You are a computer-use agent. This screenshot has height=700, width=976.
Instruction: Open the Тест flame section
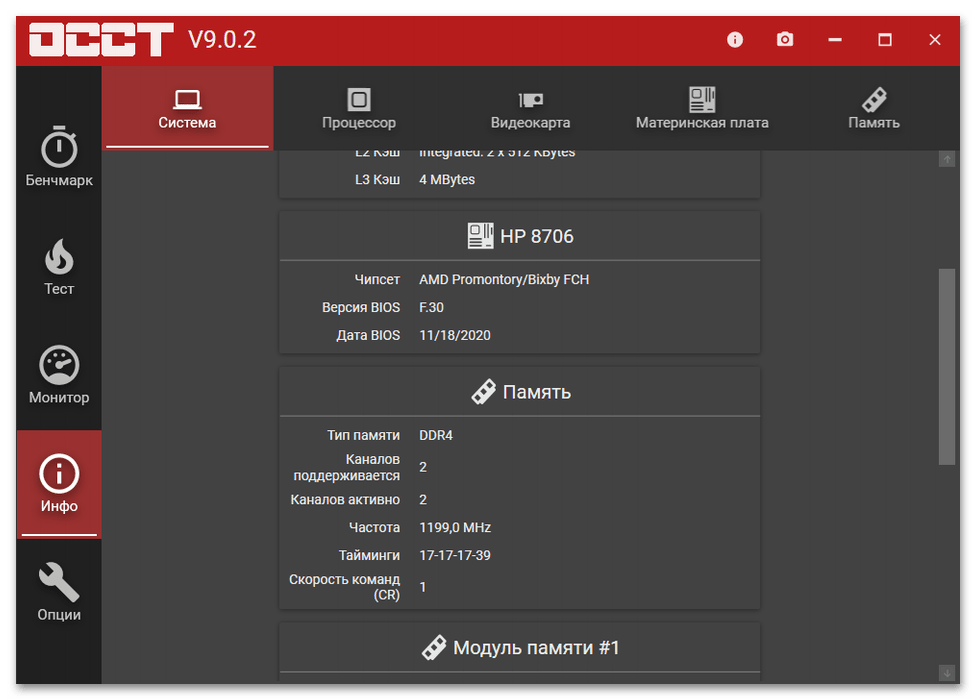(x=59, y=268)
